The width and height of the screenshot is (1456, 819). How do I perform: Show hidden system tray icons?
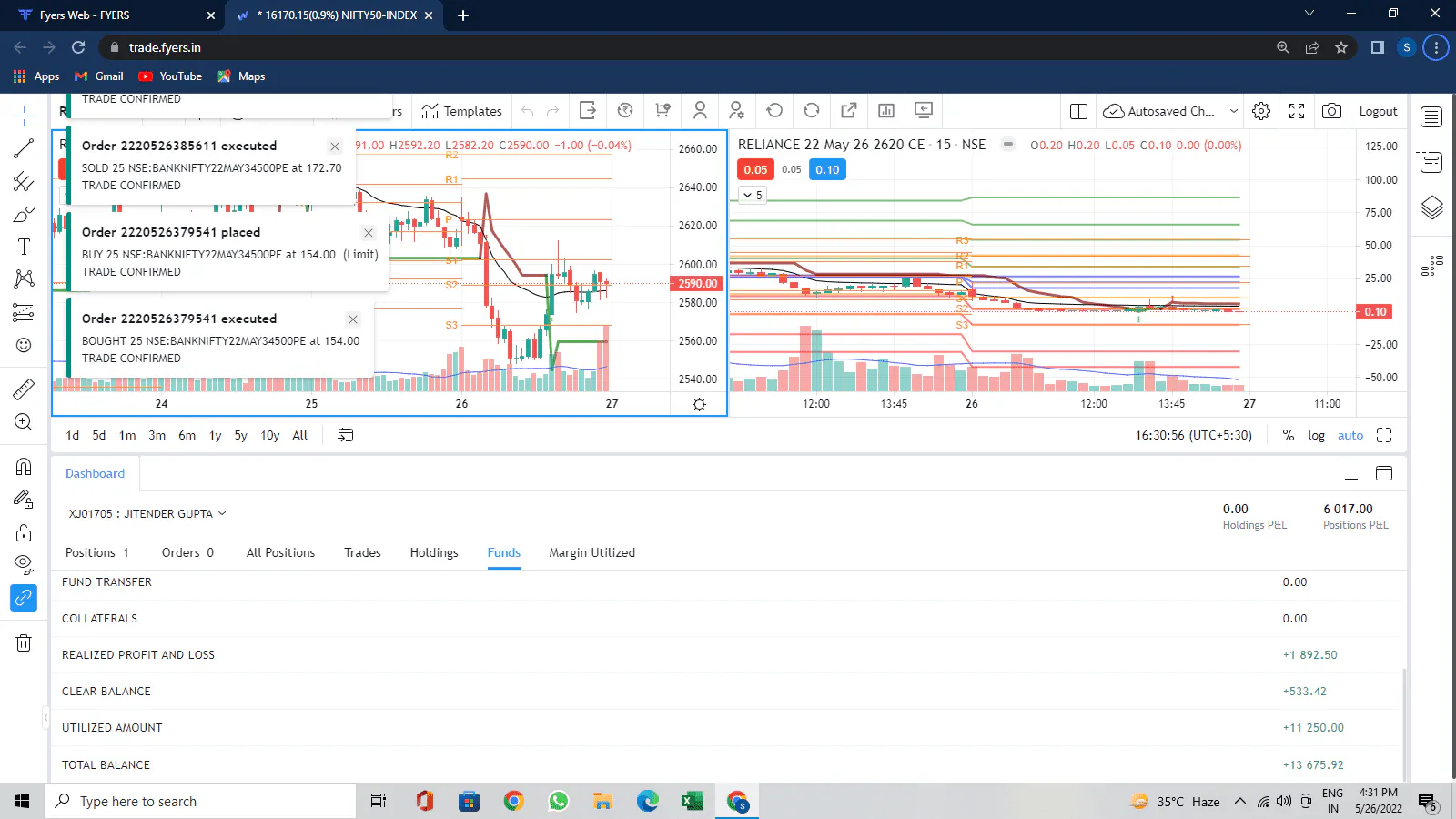coord(1239,802)
